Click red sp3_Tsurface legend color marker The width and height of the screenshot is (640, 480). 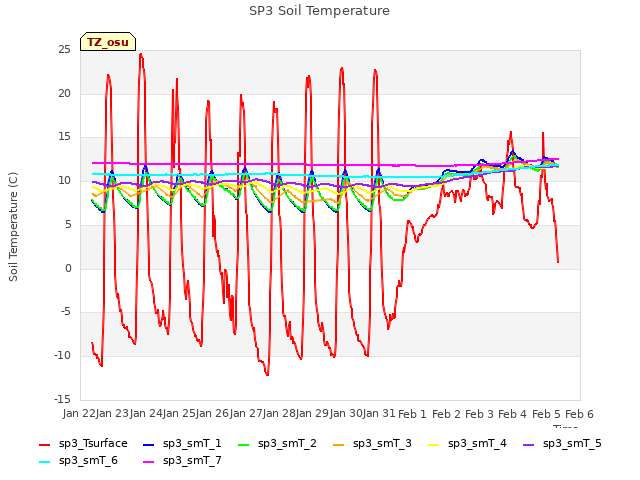click(x=44, y=445)
